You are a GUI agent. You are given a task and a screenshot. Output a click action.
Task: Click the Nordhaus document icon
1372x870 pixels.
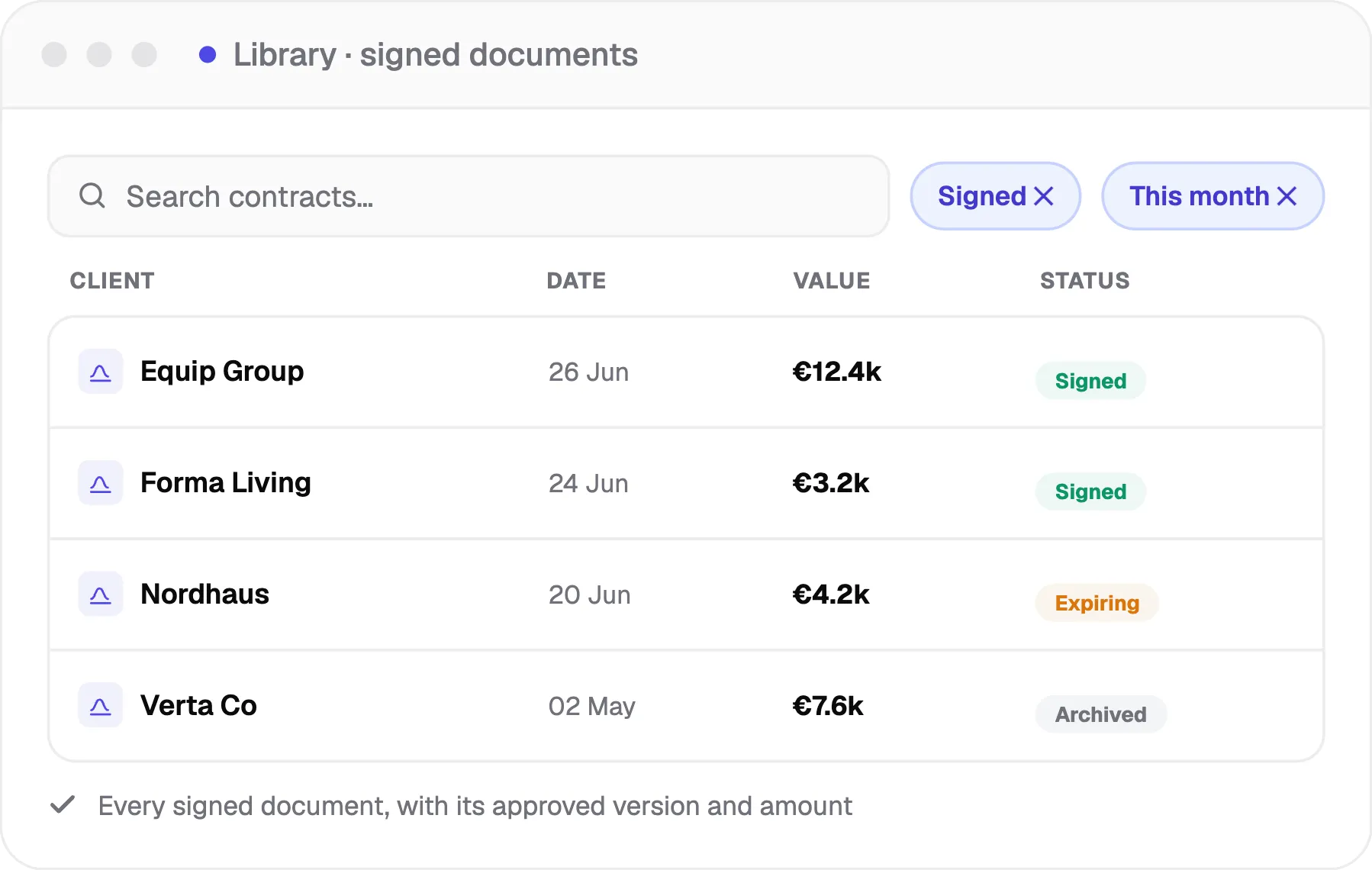click(101, 594)
